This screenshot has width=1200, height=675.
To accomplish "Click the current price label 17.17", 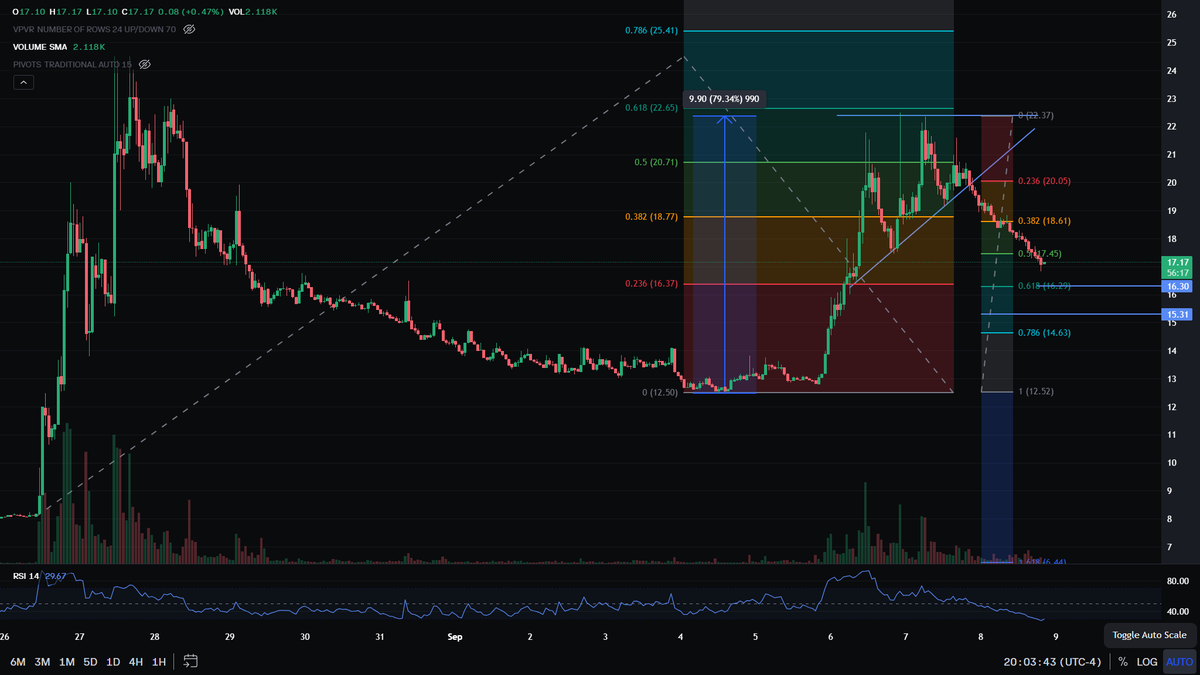I will pos(1175,261).
